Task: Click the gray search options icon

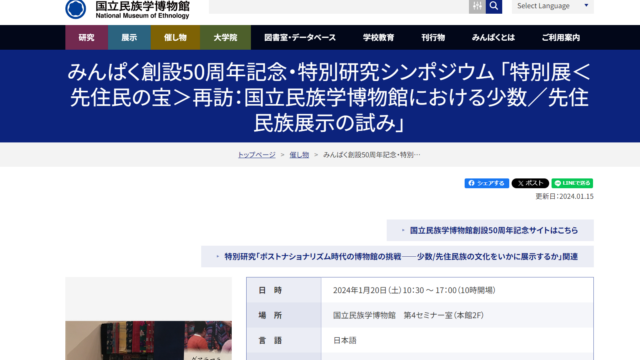Action: click(x=477, y=6)
